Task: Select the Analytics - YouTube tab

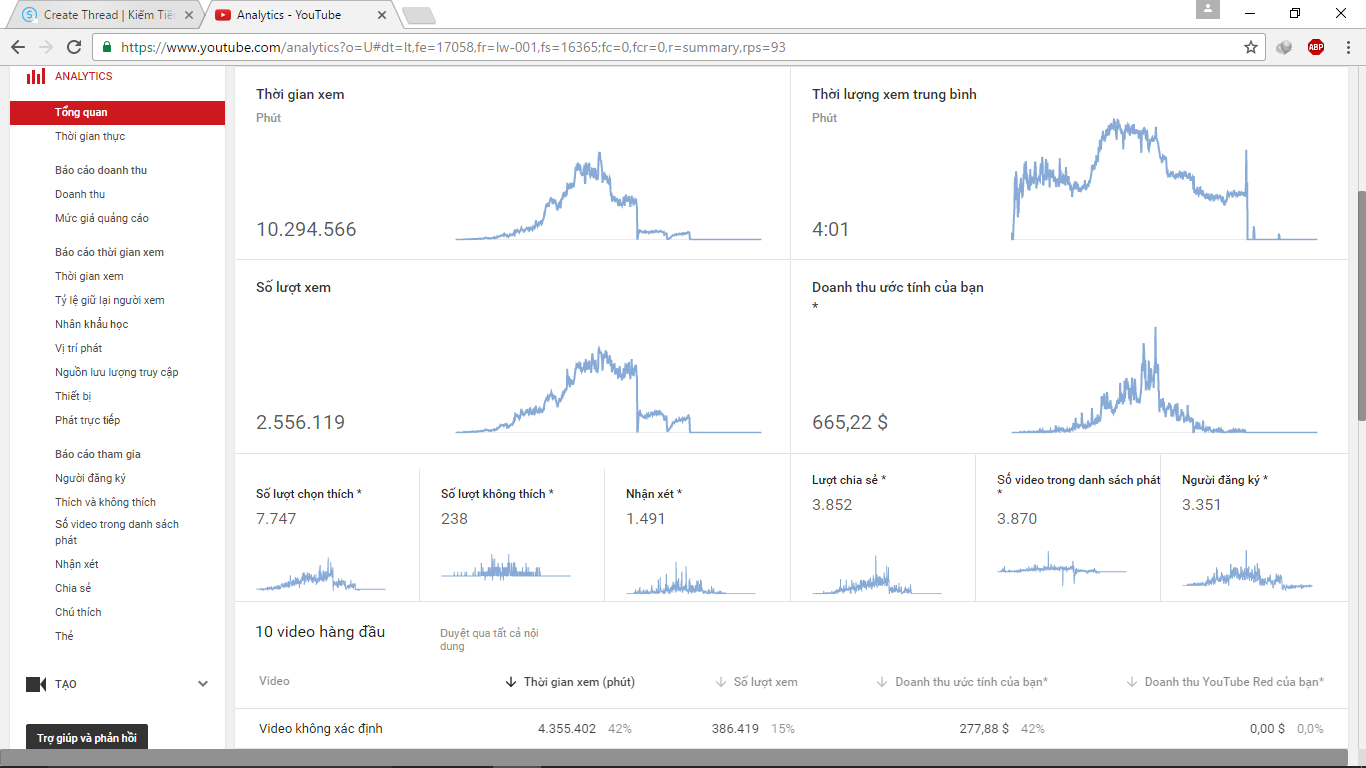Action: point(298,15)
